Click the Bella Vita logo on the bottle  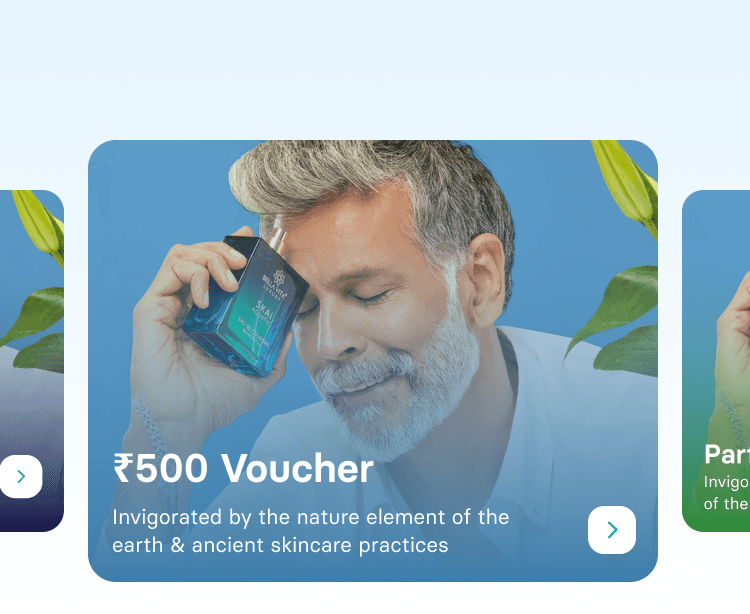[x=276, y=283]
